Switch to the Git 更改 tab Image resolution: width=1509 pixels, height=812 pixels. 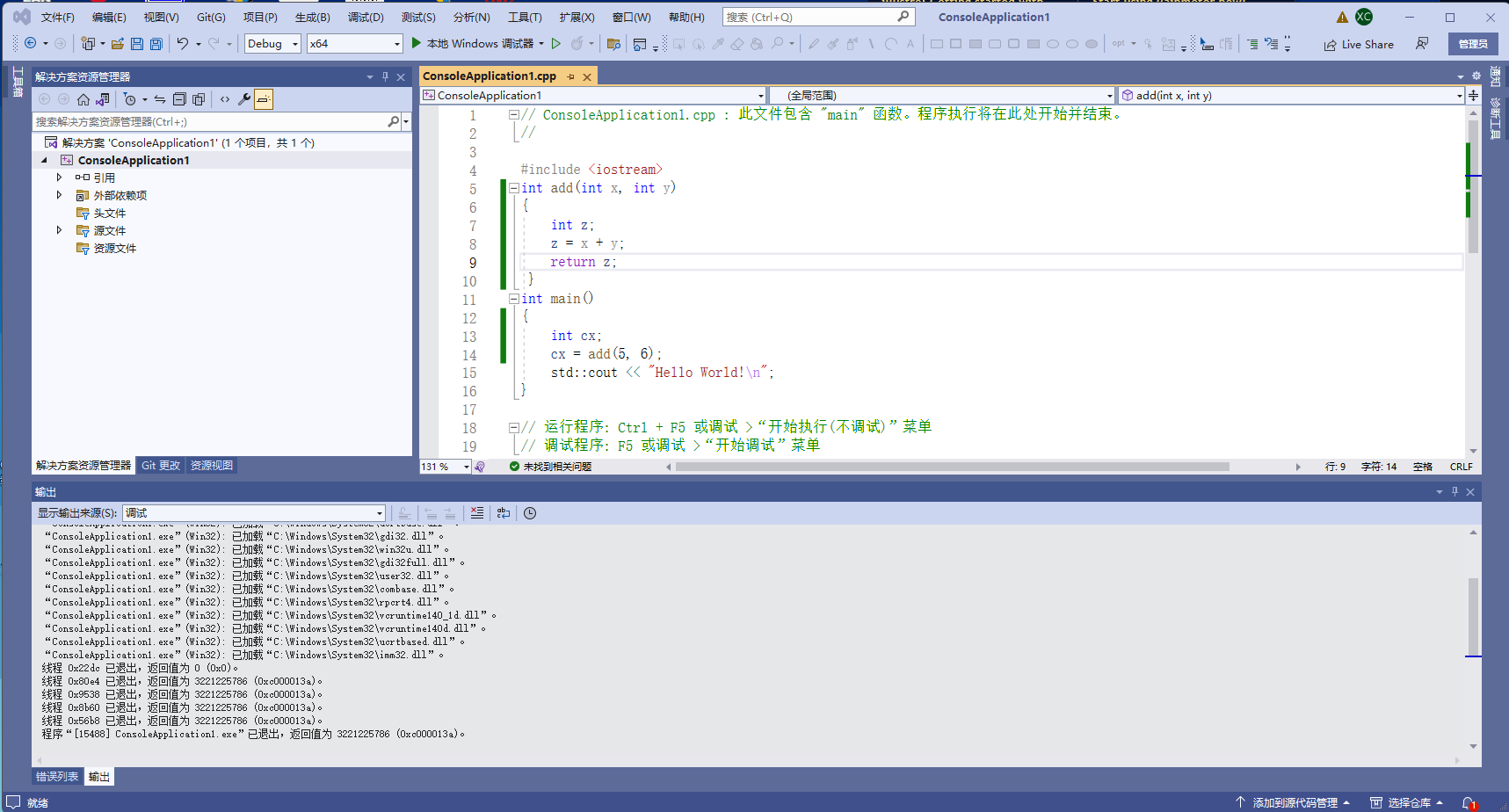[x=161, y=466]
